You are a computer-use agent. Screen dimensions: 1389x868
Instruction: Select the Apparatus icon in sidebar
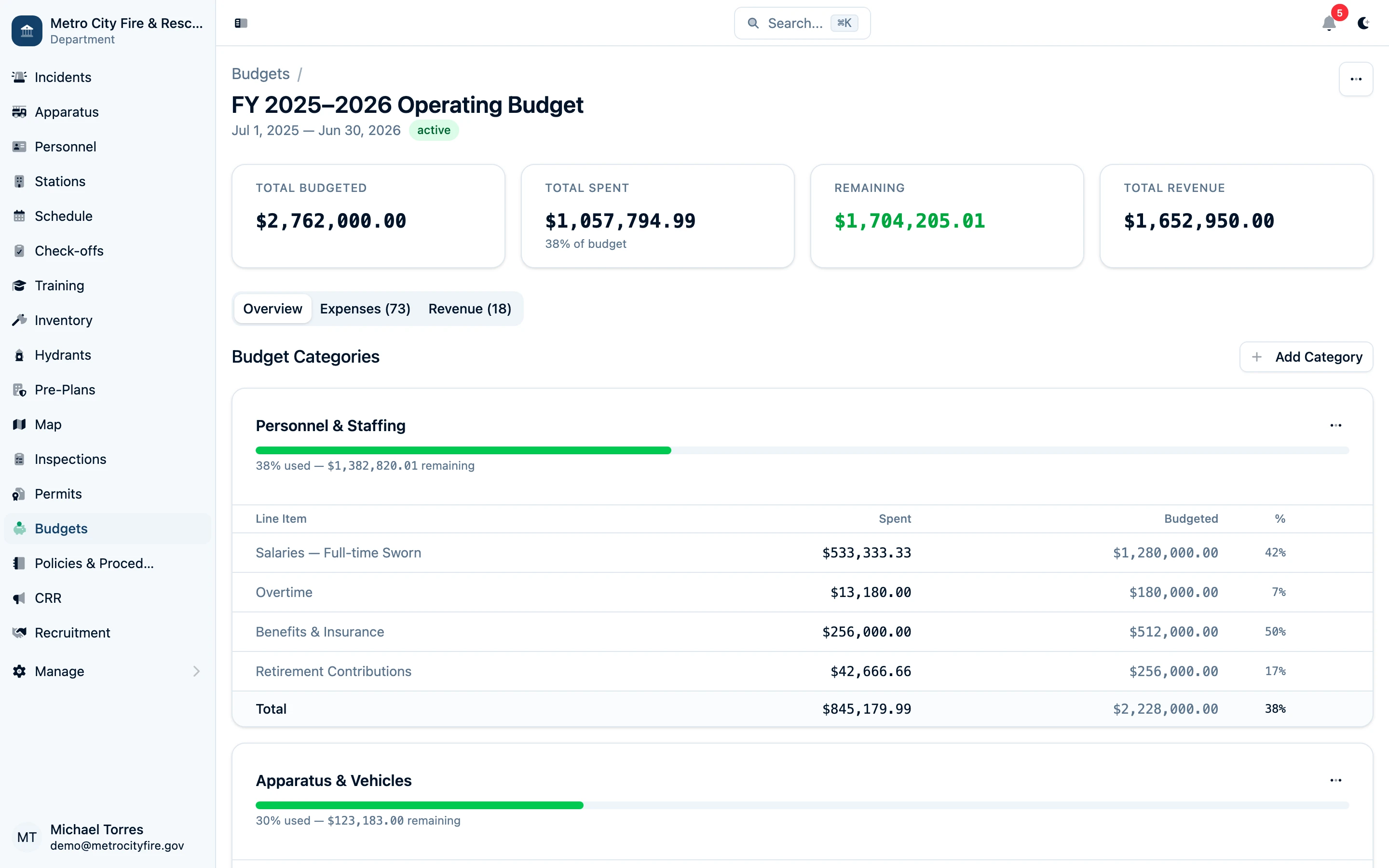(19, 112)
